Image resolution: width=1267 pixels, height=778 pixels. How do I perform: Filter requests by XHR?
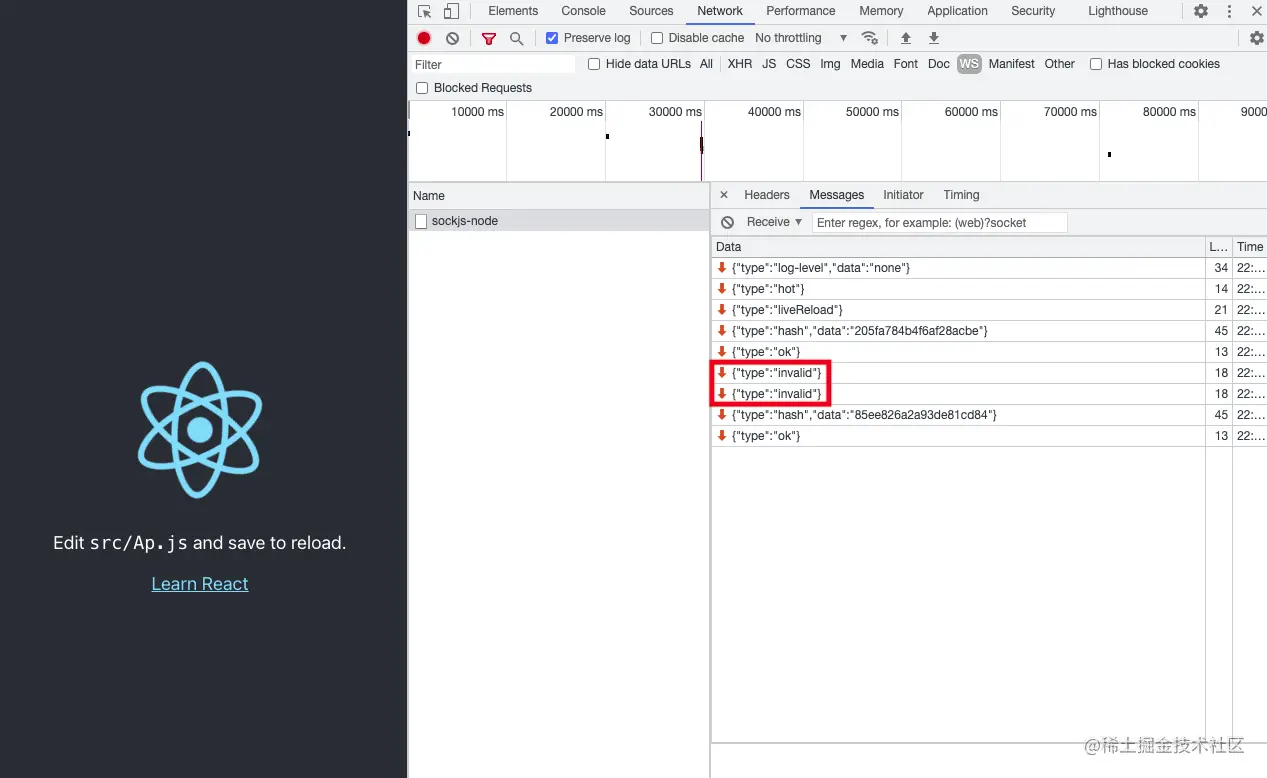(x=740, y=64)
